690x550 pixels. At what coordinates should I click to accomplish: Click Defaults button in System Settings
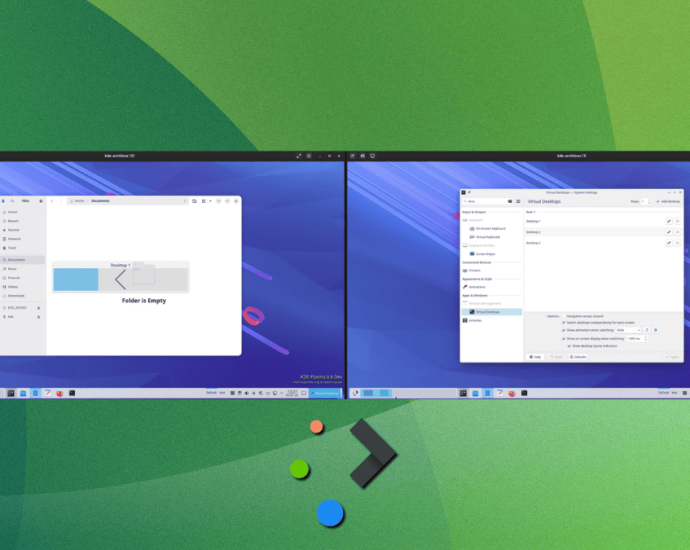[578, 357]
